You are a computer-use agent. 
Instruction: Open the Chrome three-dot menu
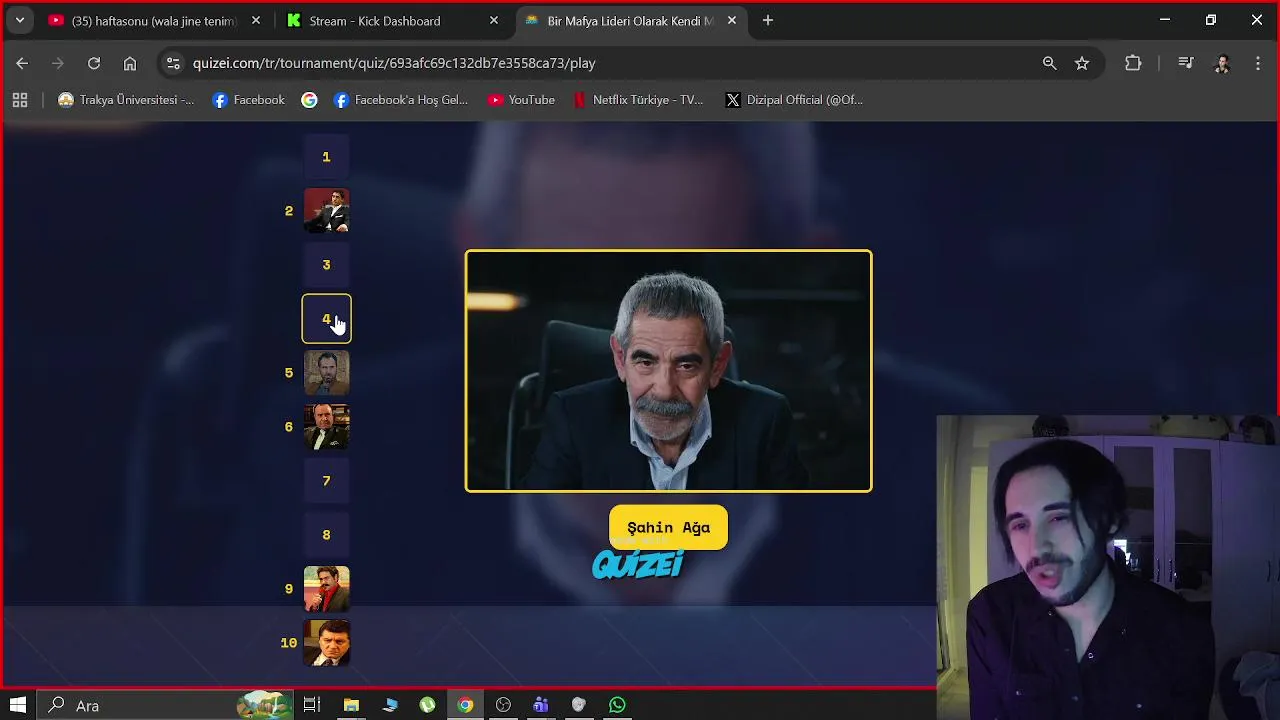tap(1258, 63)
